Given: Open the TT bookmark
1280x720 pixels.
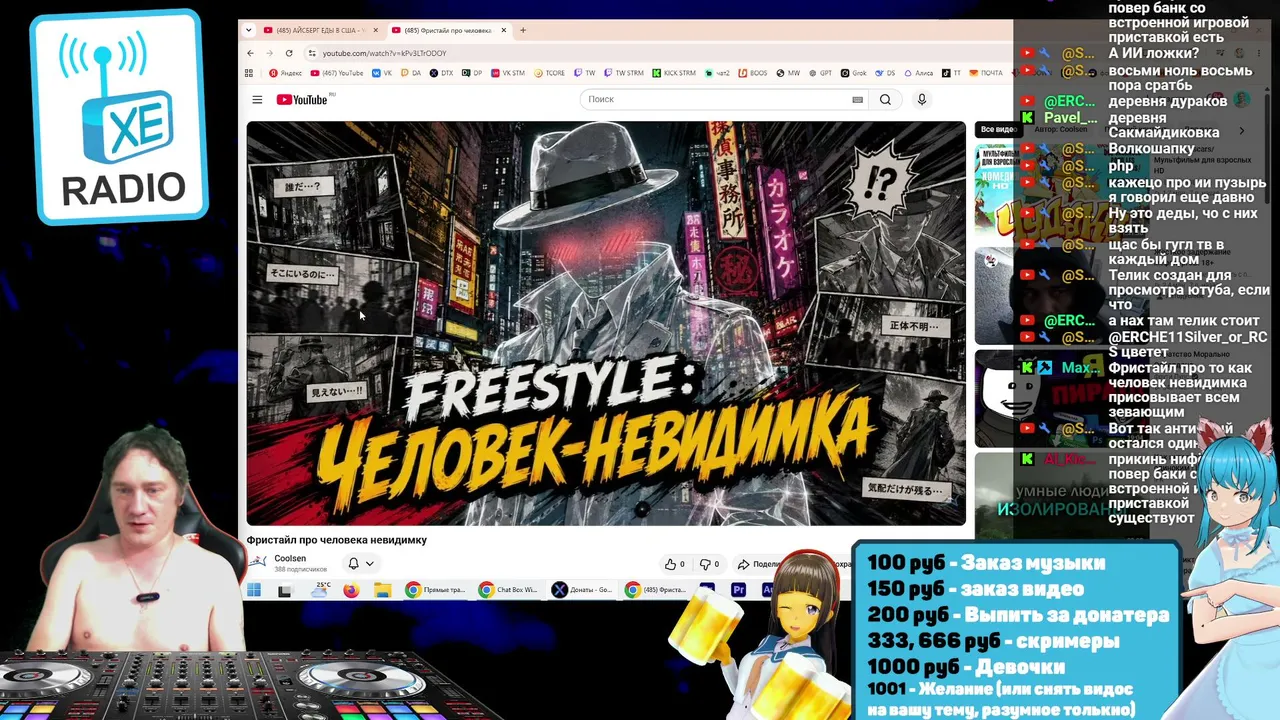Looking at the screenshot, I should (951, 73).
